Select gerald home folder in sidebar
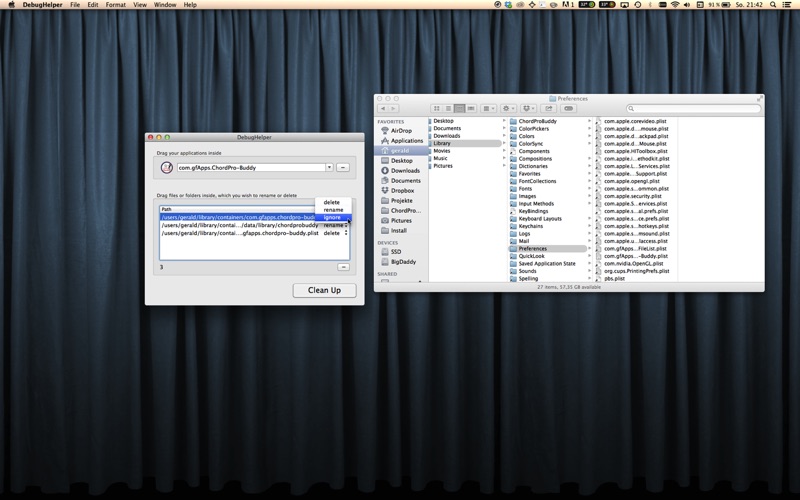The width and height of the screenshot is (800, 500). (401, 151)
